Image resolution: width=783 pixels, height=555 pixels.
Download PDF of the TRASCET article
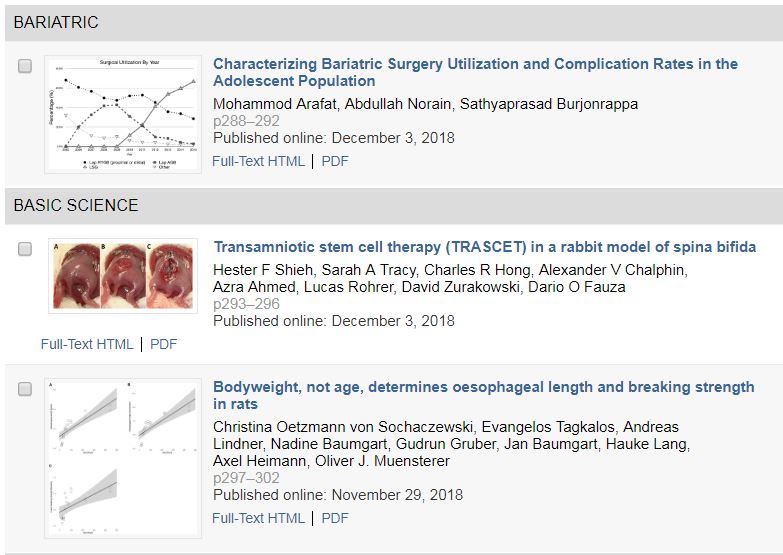(x=163, y=344)
